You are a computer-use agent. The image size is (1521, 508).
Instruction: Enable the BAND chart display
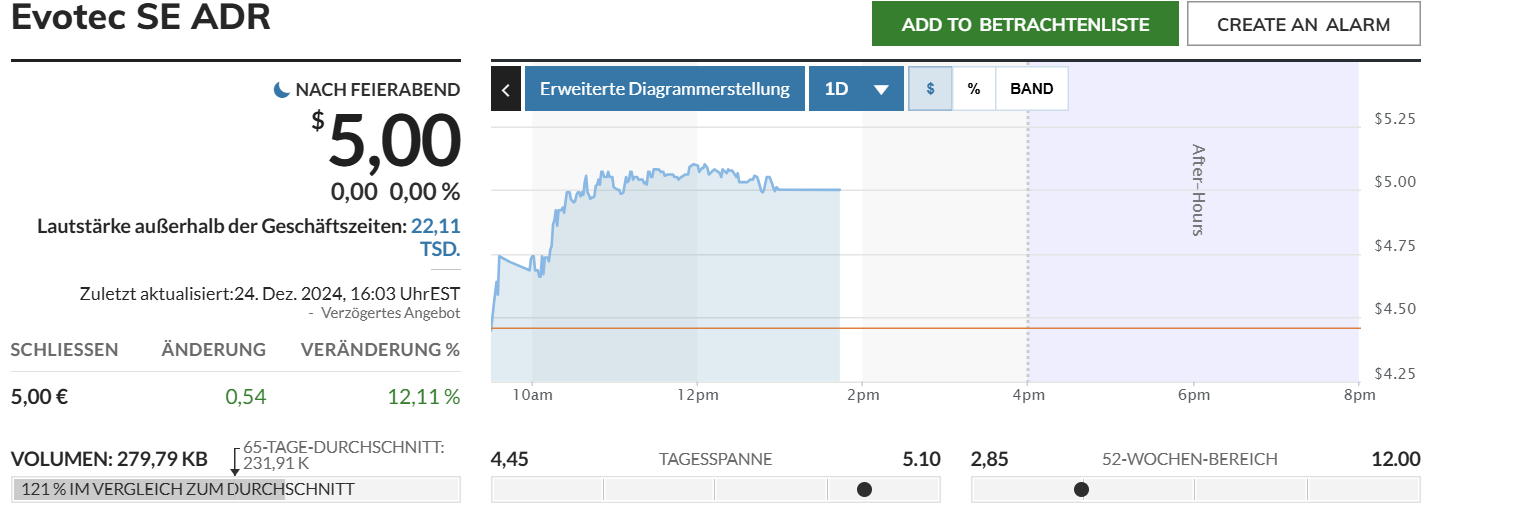pos(1031,89)
